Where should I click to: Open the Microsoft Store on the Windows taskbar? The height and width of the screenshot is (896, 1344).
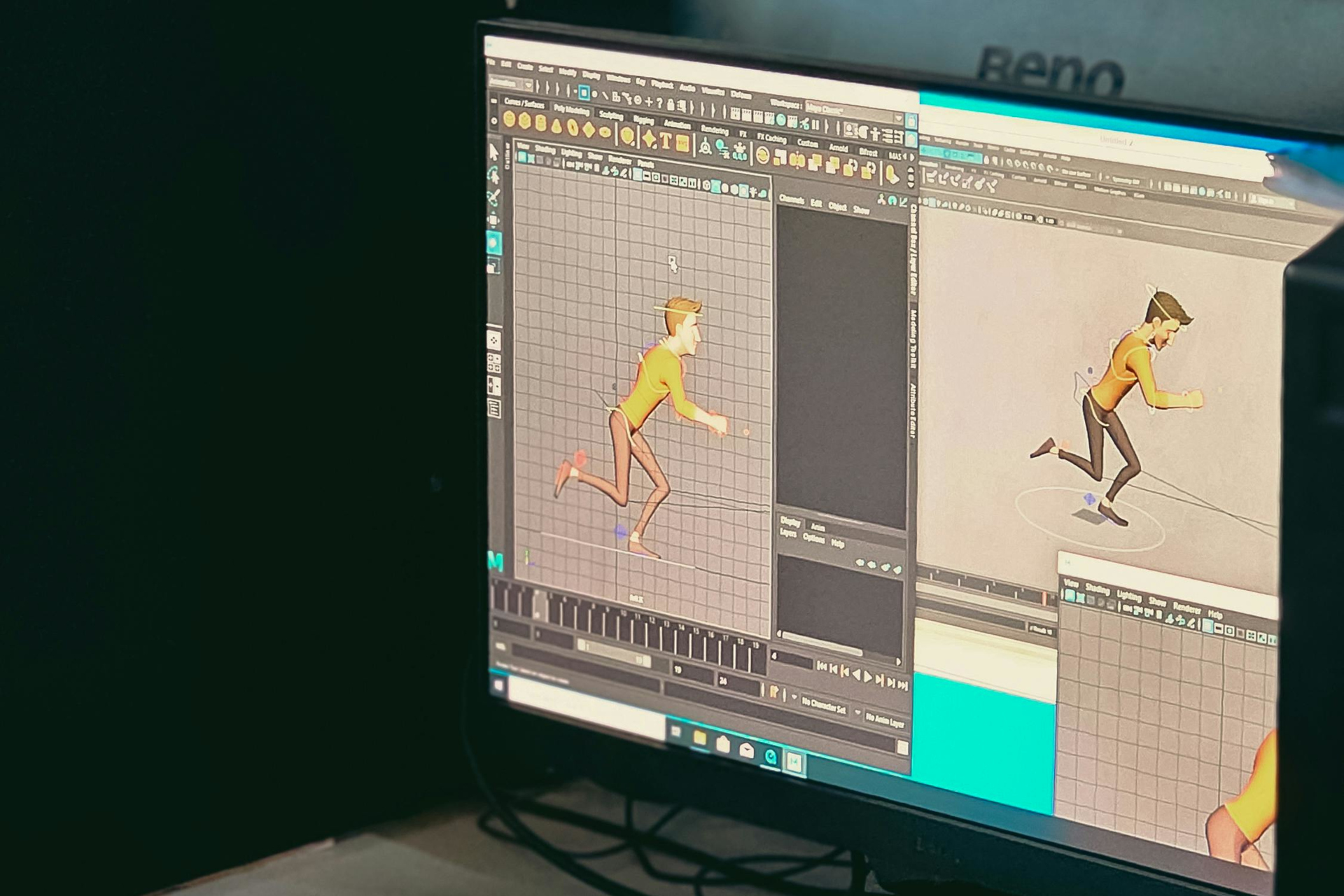pos(722,744)
